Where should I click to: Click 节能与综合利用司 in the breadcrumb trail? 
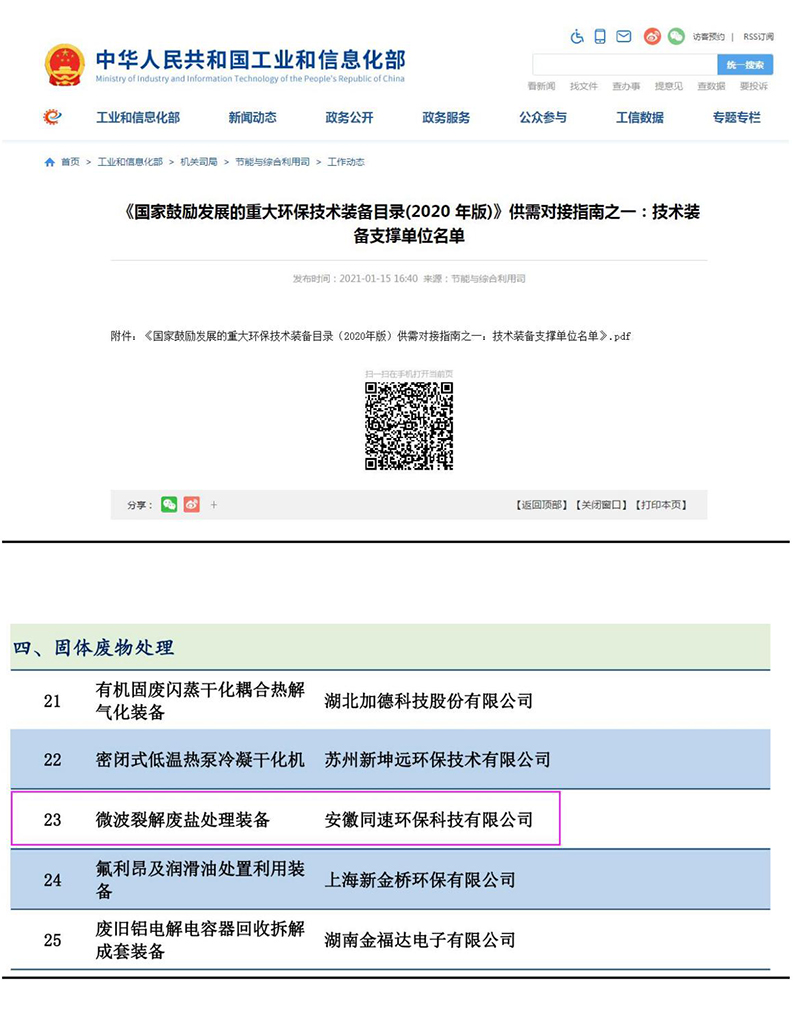pos(272,162)
